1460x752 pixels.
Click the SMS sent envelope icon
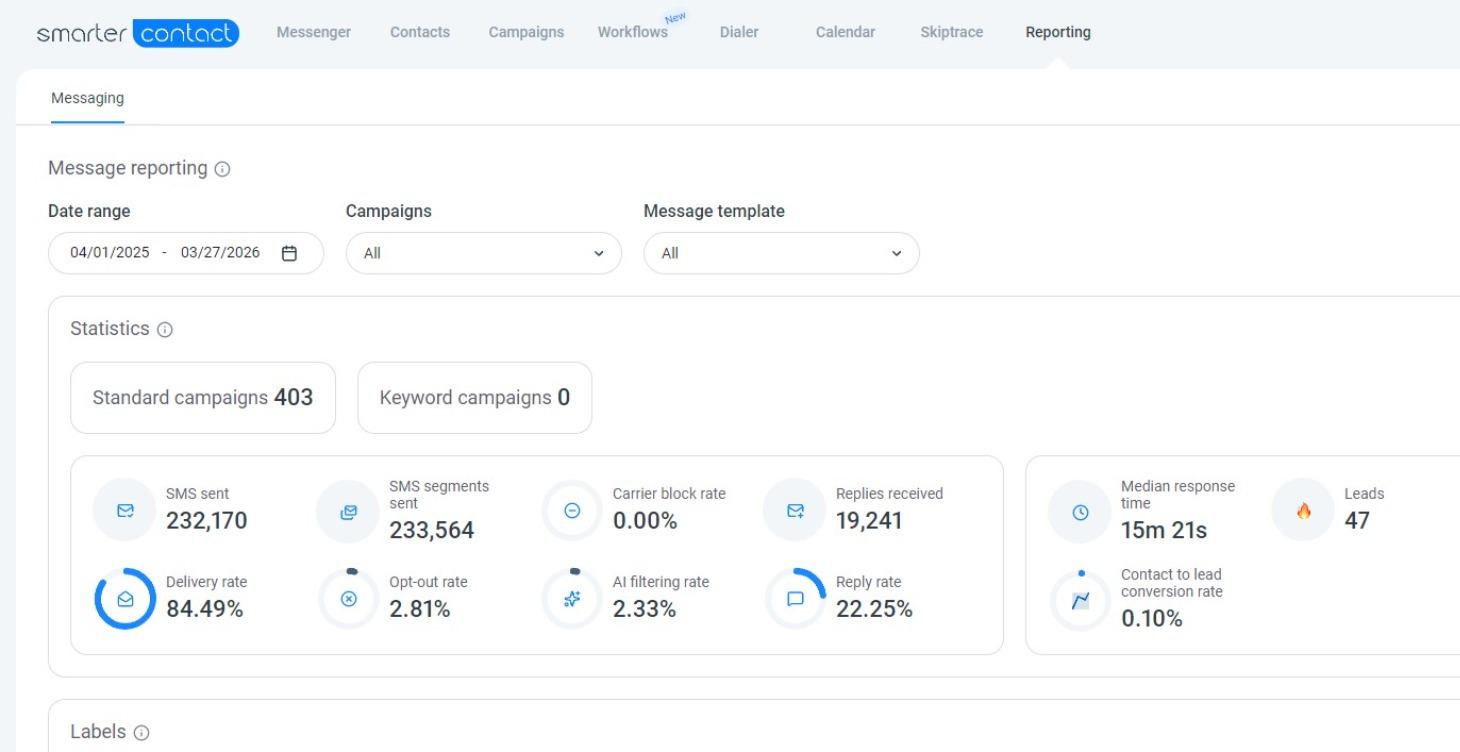click(x=125, y=511)
